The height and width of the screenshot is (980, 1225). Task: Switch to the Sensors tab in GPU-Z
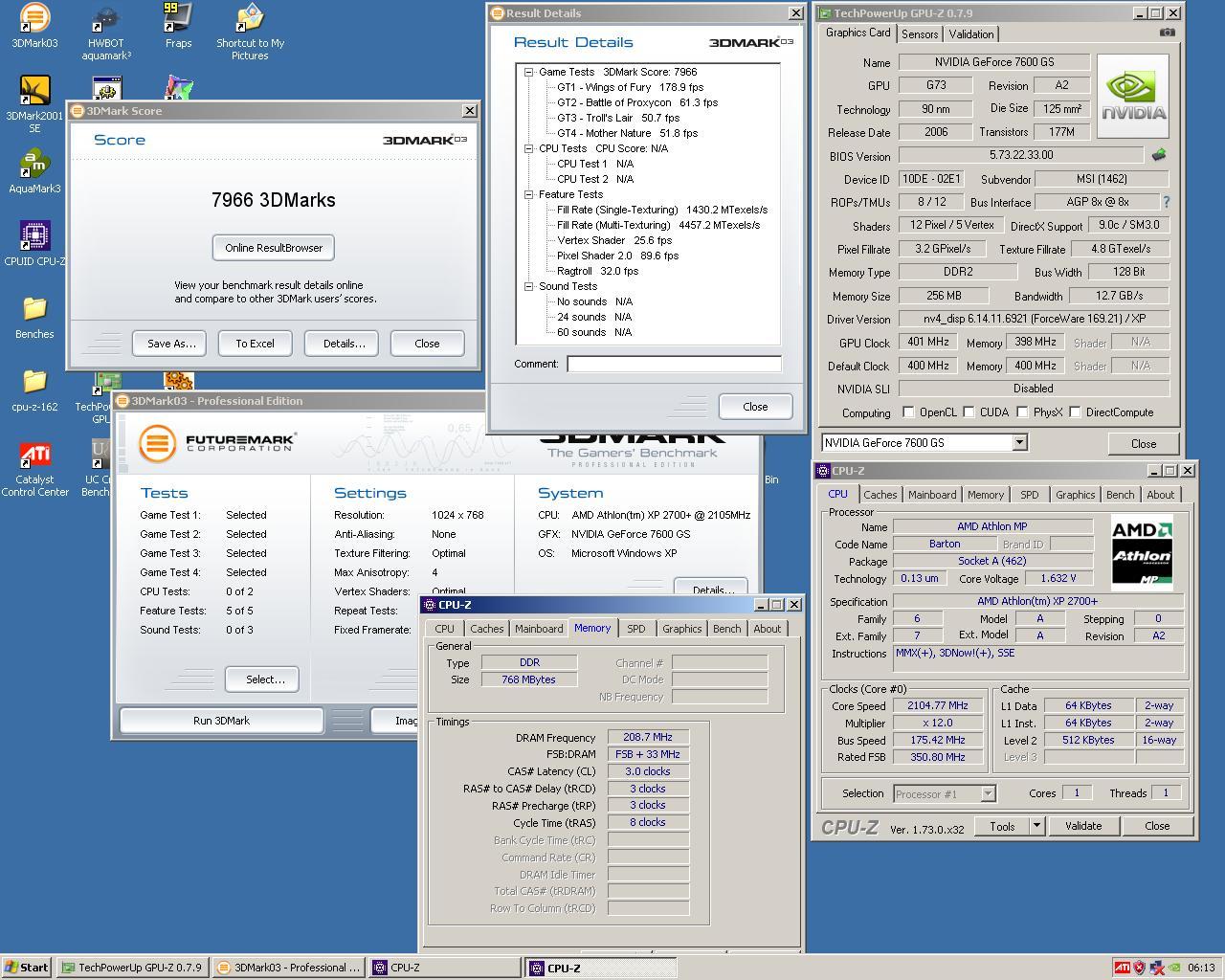(919, 33)
